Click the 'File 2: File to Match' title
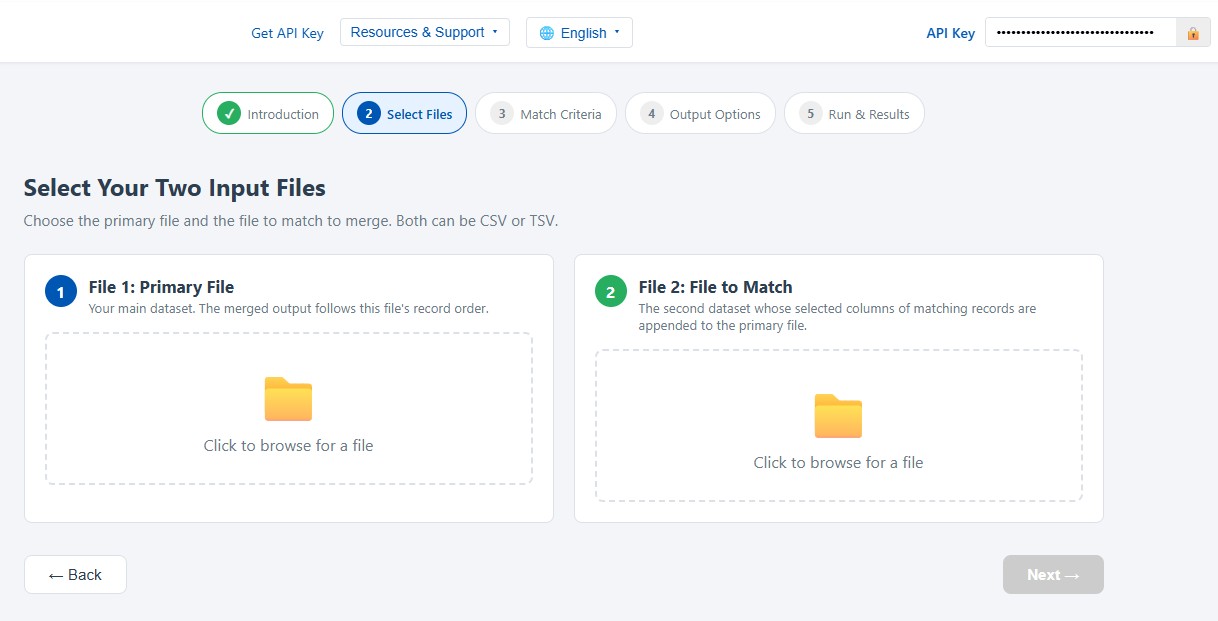Image resolution: width=1218 pixels, height=621 pixels. 715,287
